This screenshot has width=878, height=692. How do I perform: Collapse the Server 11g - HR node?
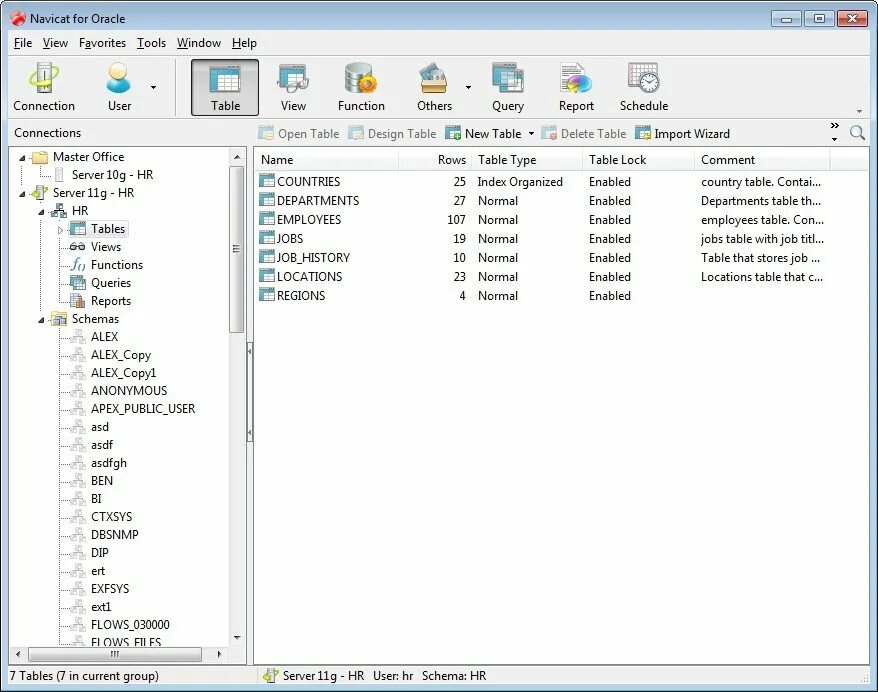[22, 194]
